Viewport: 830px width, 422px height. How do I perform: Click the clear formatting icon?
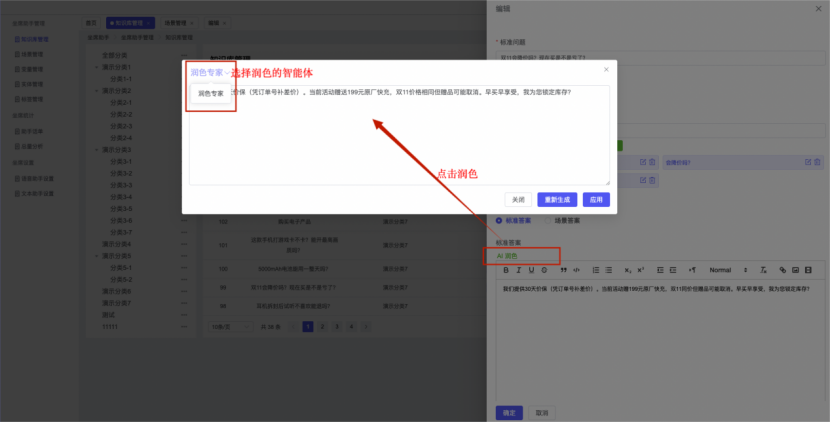(763, 270)
